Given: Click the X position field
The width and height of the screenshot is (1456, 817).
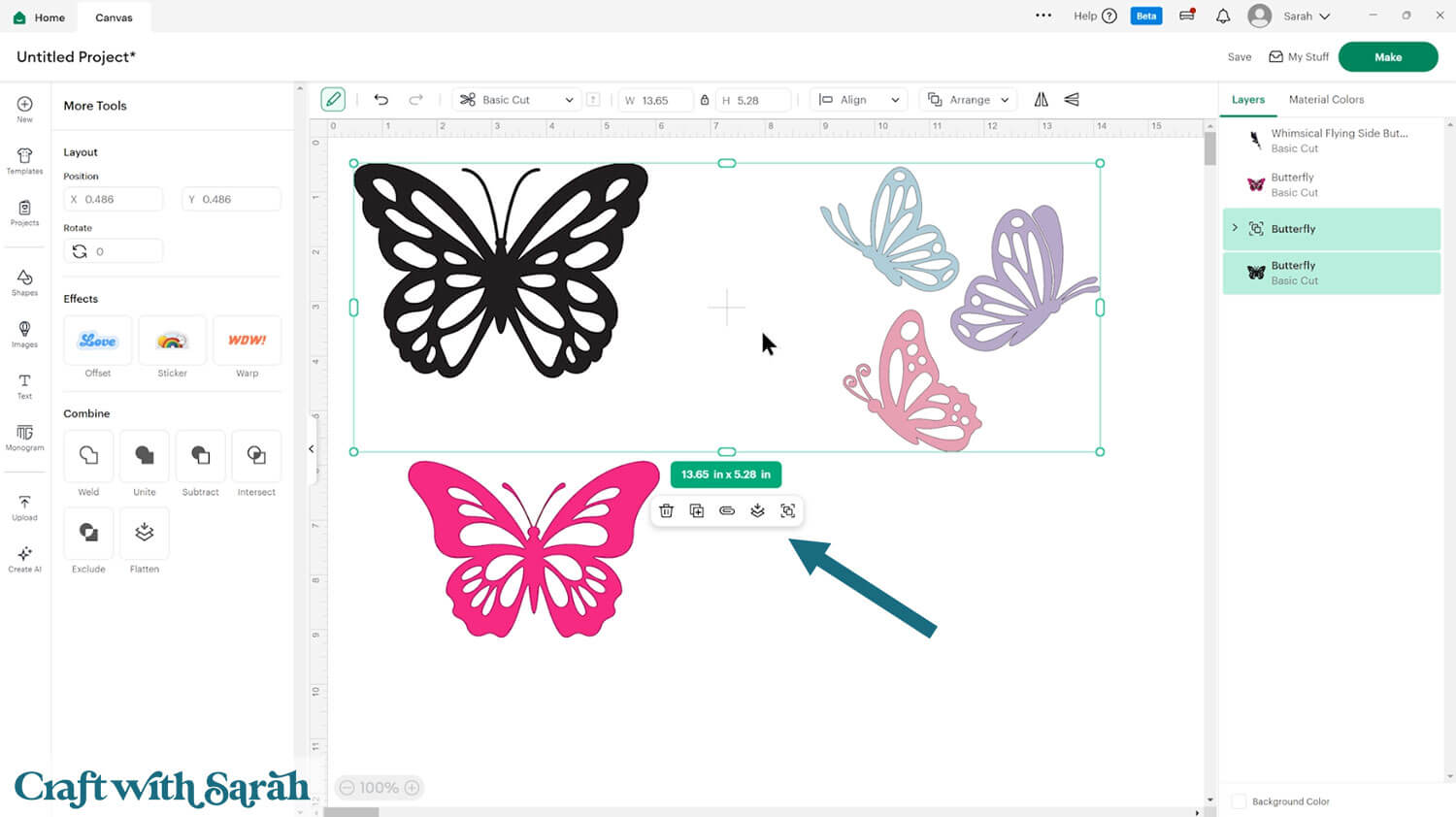Looking at the screenshot, I should 114,199.
